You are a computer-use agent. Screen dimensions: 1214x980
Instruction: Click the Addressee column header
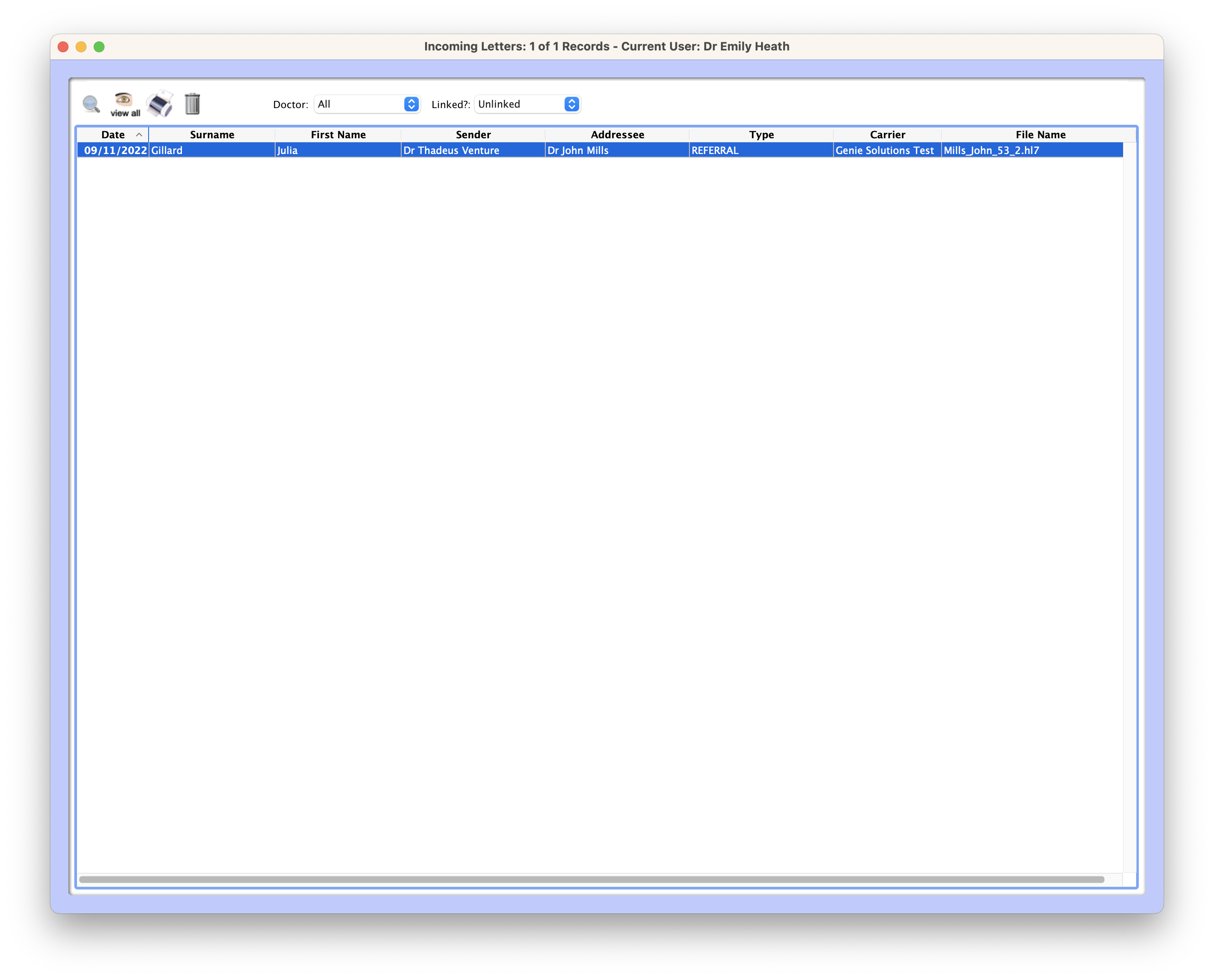[617, 134]
